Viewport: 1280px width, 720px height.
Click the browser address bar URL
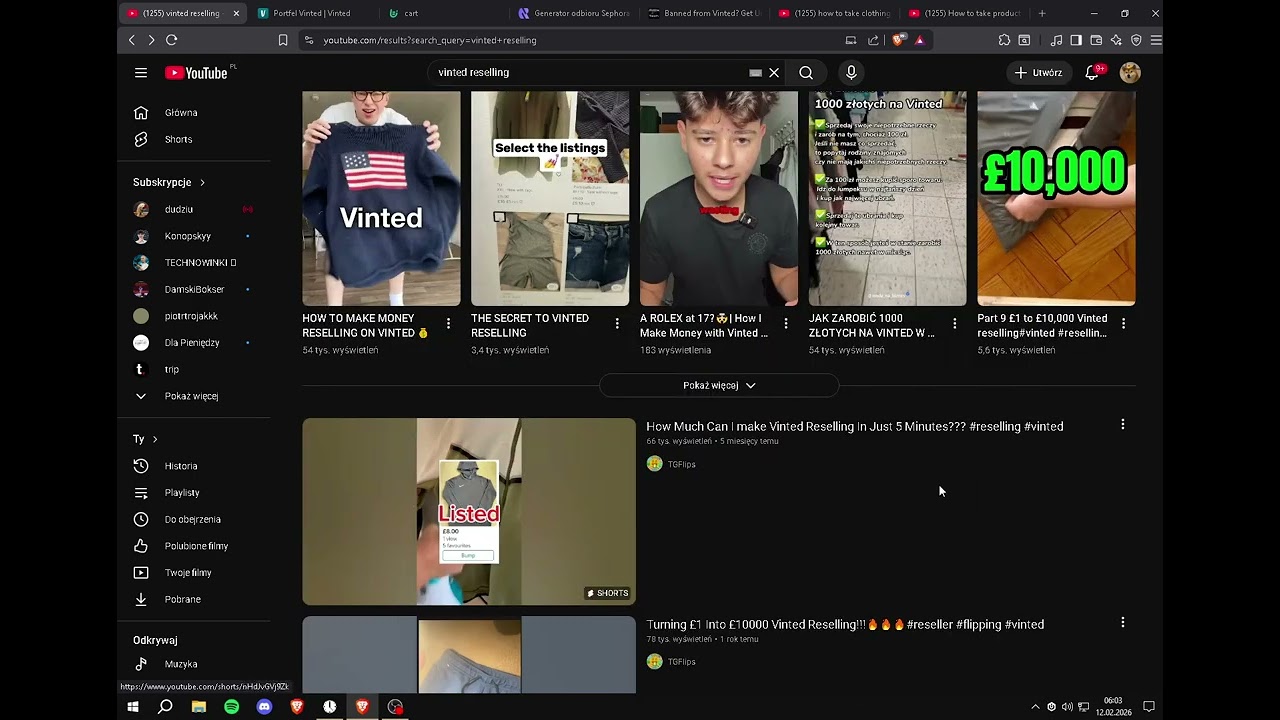[430, 40]
